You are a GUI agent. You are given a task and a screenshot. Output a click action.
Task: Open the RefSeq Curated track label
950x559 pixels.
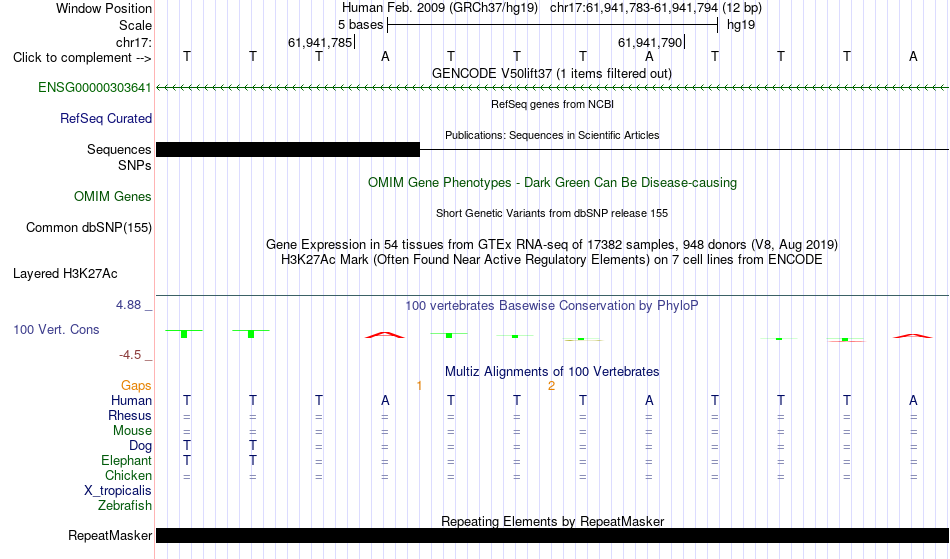click(x=105, y=119)
